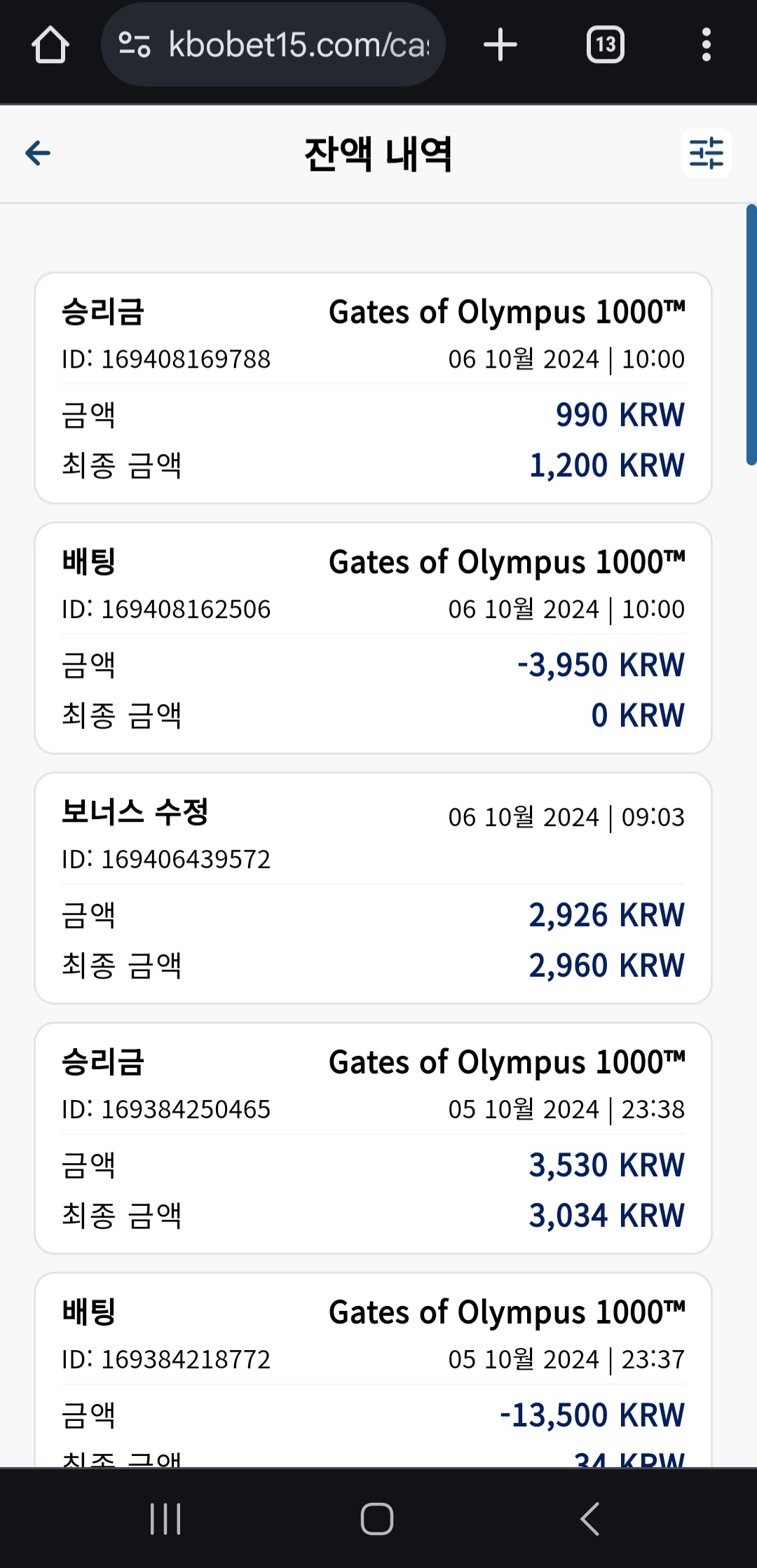Select the 보너스 수정 transaction card
The image size is (757, 1568).
pos(374,888)
